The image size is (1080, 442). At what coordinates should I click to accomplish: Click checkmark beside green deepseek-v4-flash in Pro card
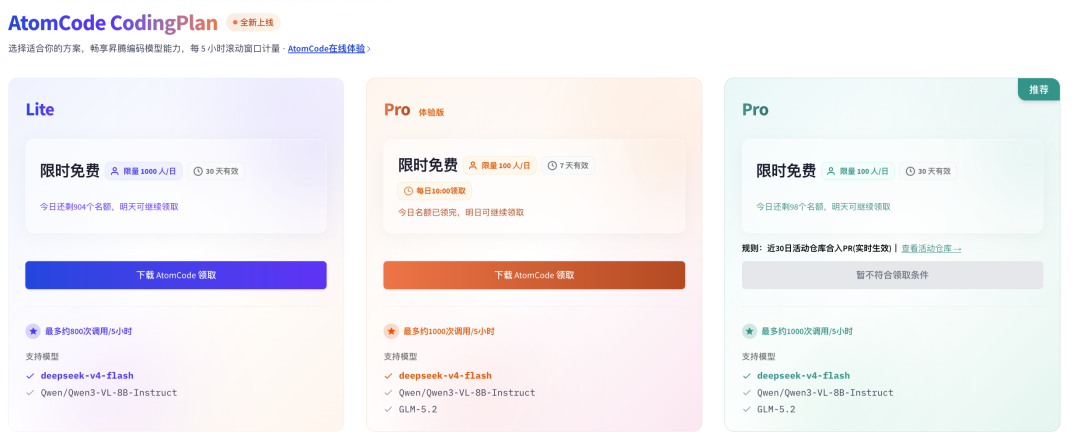[747, 376]
